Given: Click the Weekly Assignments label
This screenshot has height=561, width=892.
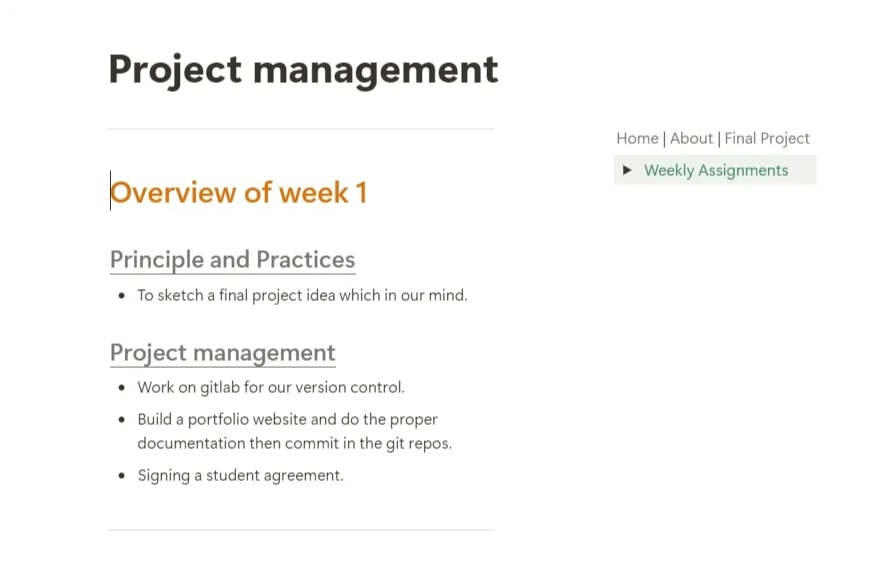Looking at the screenshot, I should pos(716,170).
